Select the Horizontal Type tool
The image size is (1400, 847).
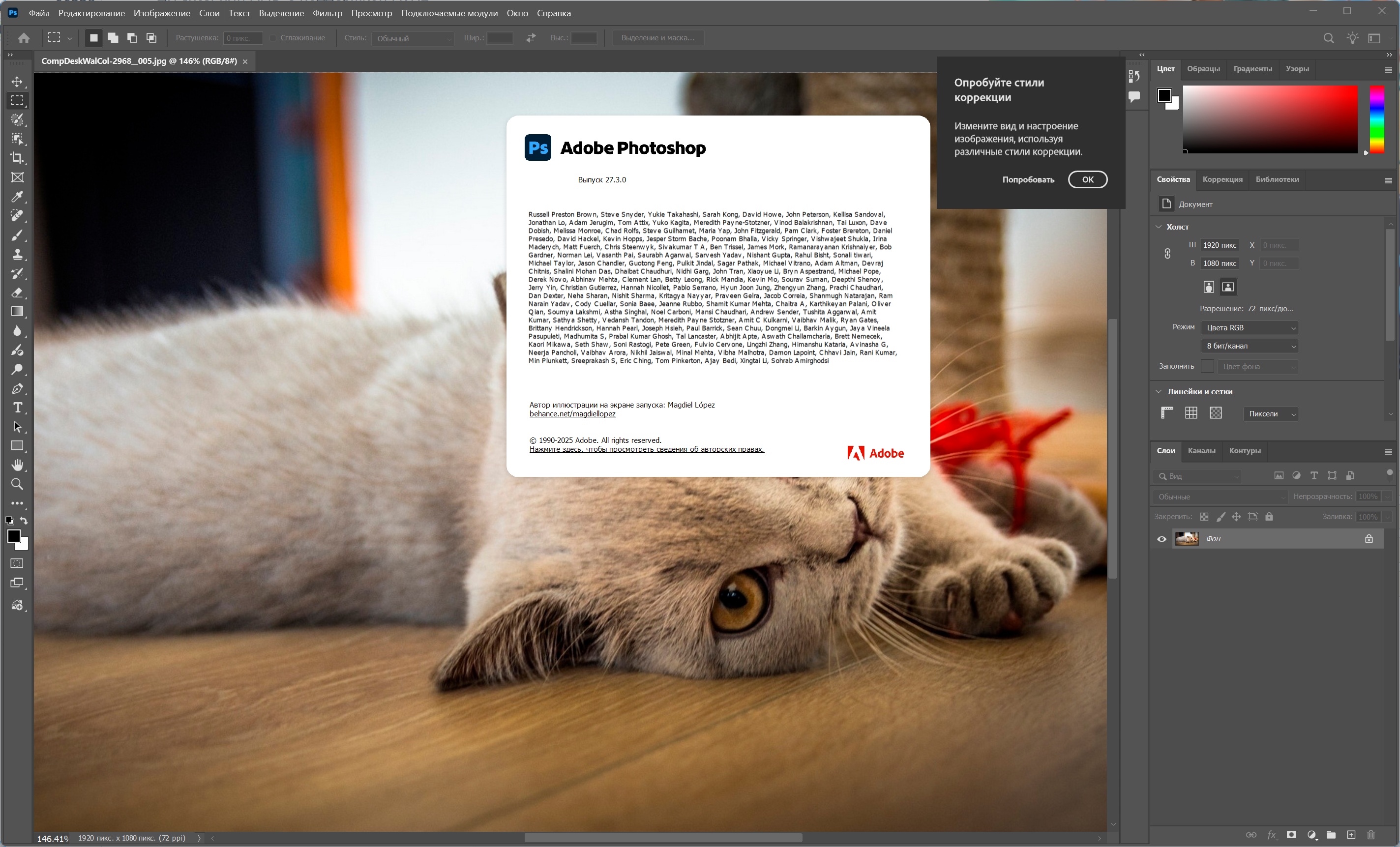(17, 408)
